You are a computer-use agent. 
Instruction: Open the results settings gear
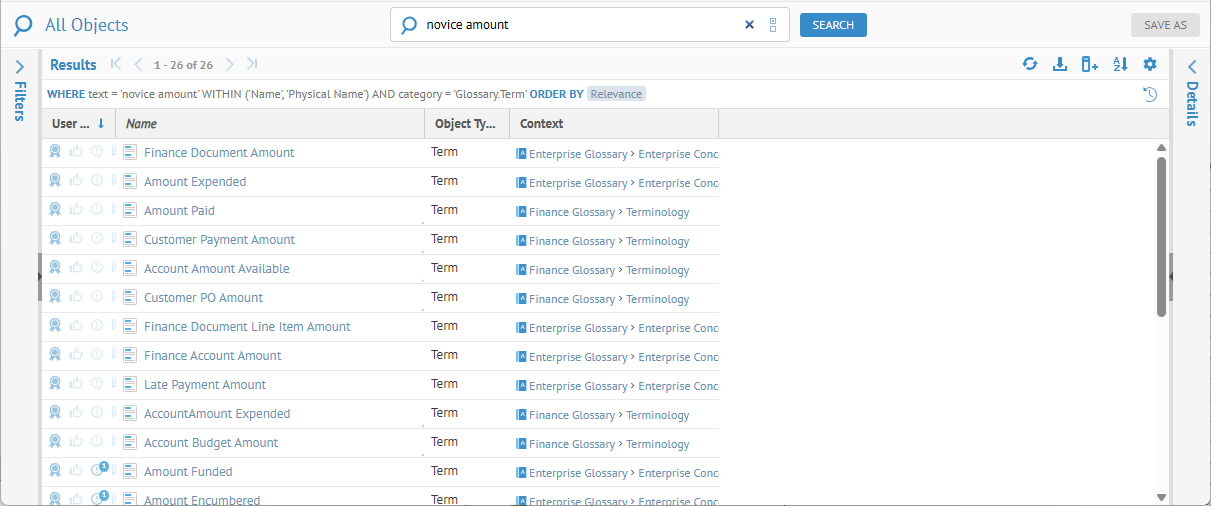click(1150, 64)
